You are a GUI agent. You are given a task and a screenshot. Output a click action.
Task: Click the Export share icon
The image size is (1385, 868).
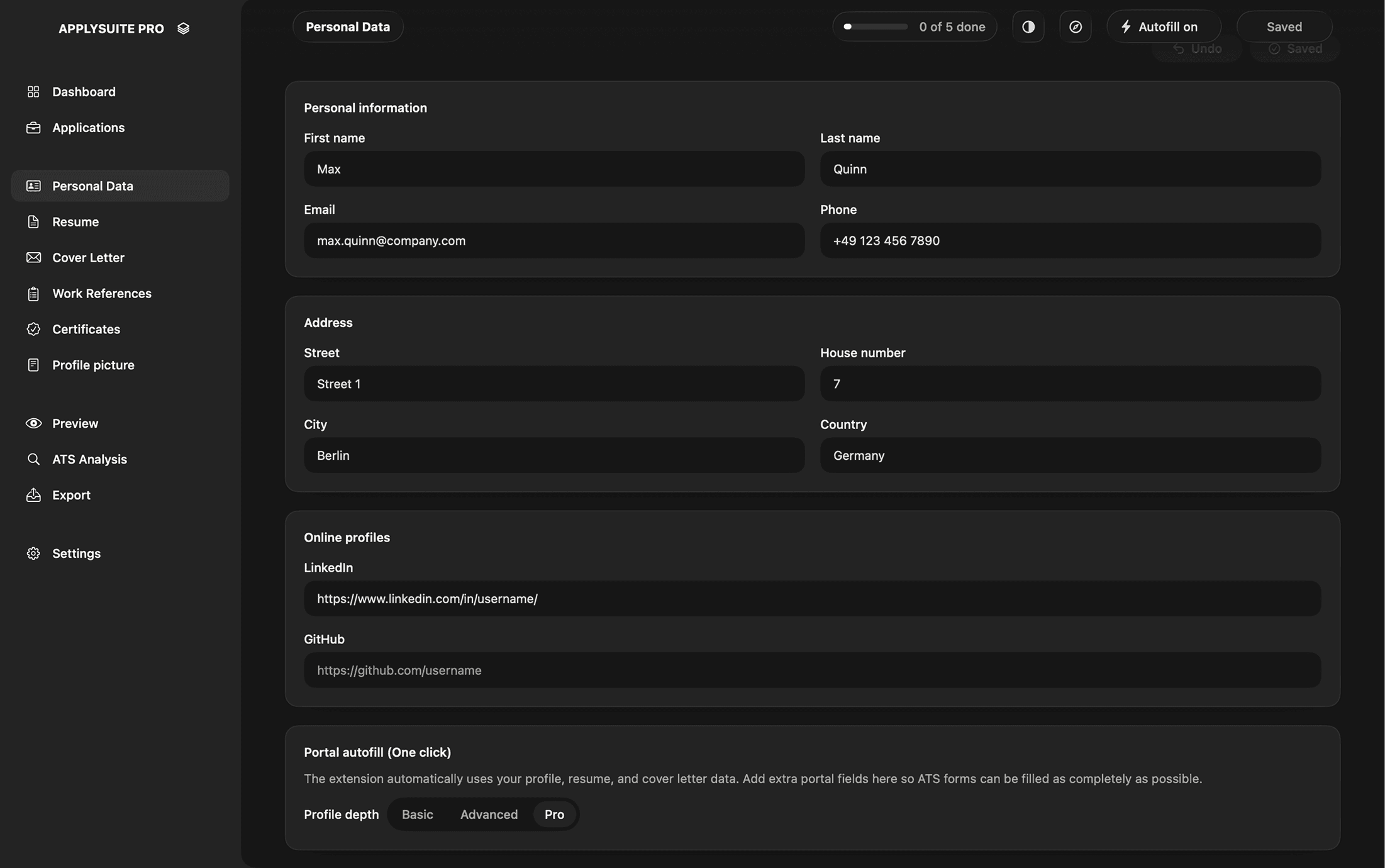[33, 496]
